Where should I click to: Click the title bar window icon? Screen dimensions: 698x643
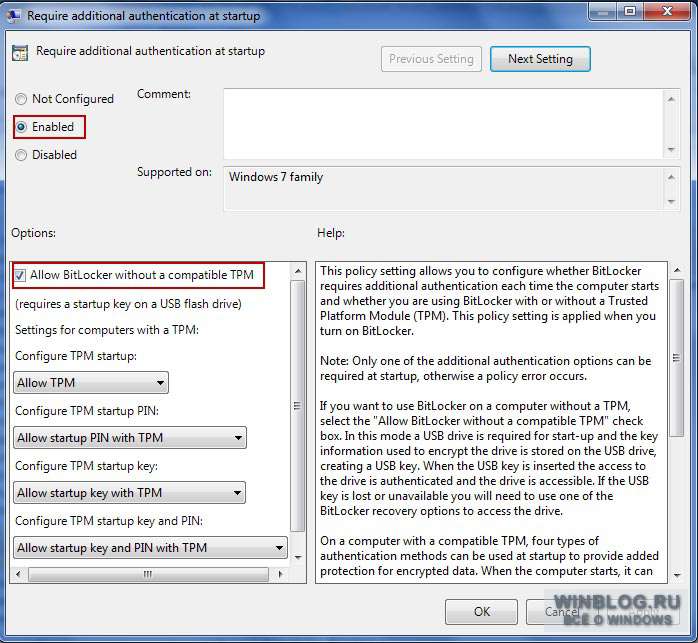pyautogui.click(x=14, y=16)
